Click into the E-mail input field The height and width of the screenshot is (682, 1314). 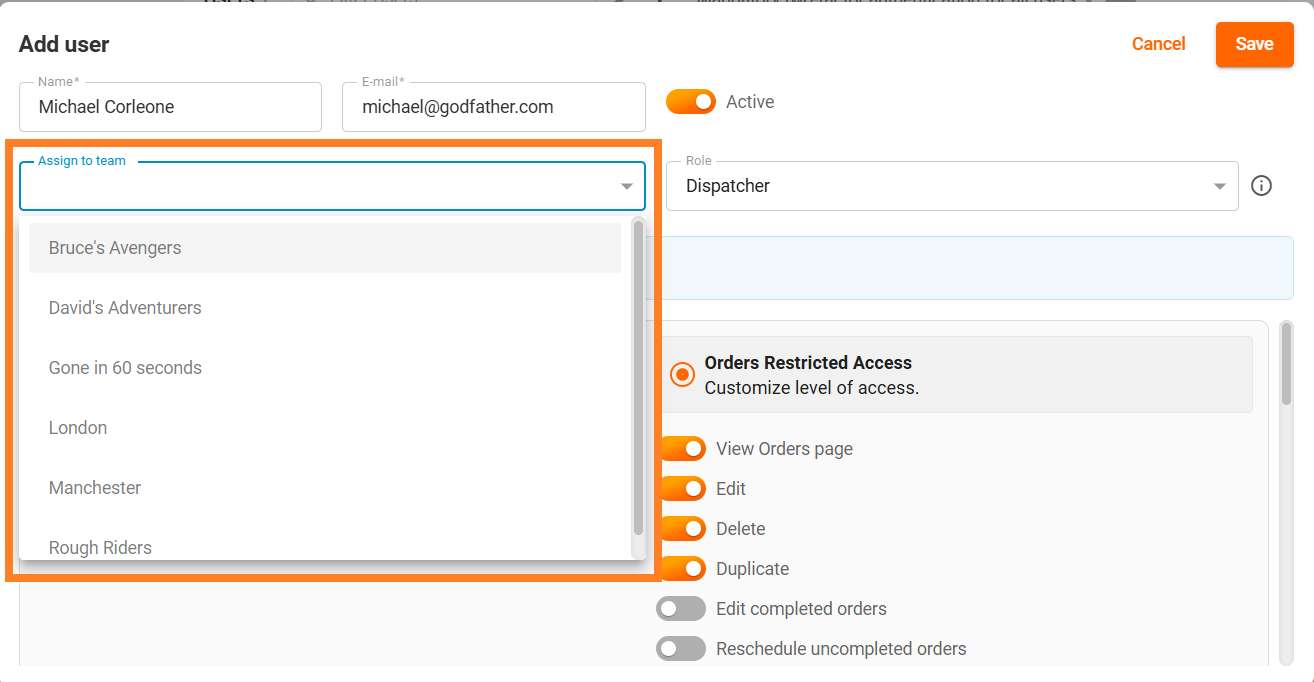coord(493,107)
